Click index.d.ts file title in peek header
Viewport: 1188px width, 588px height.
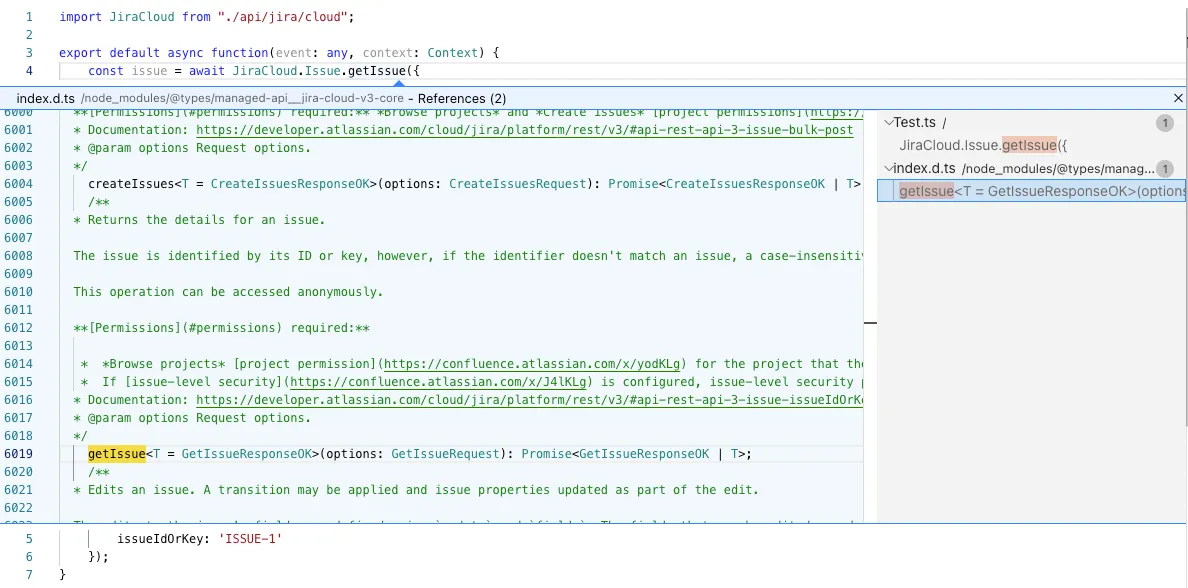[x=45, y=99]
